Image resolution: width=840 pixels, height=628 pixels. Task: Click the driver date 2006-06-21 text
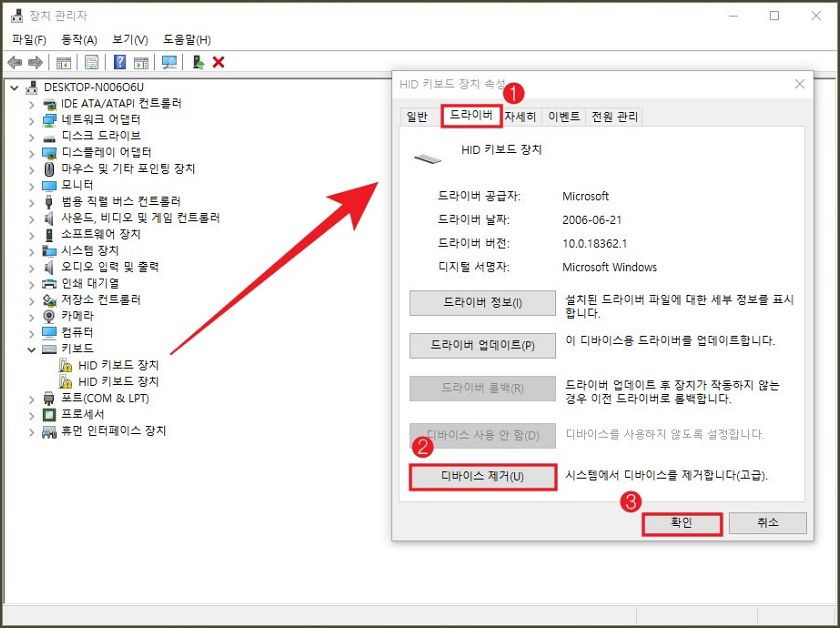point(591,220)
